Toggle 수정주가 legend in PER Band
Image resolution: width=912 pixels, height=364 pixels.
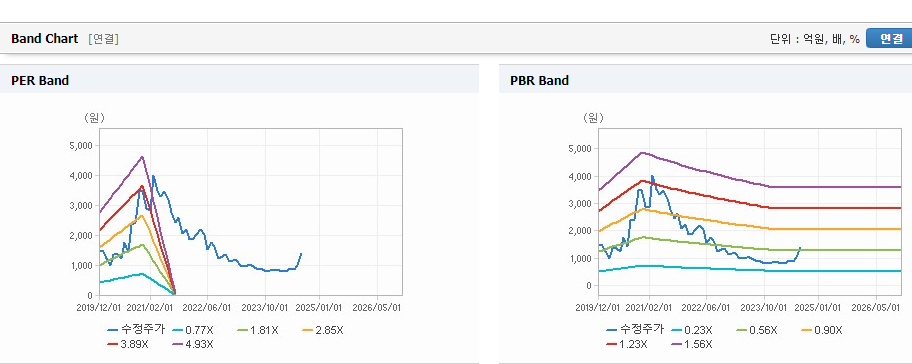point(137,330)
